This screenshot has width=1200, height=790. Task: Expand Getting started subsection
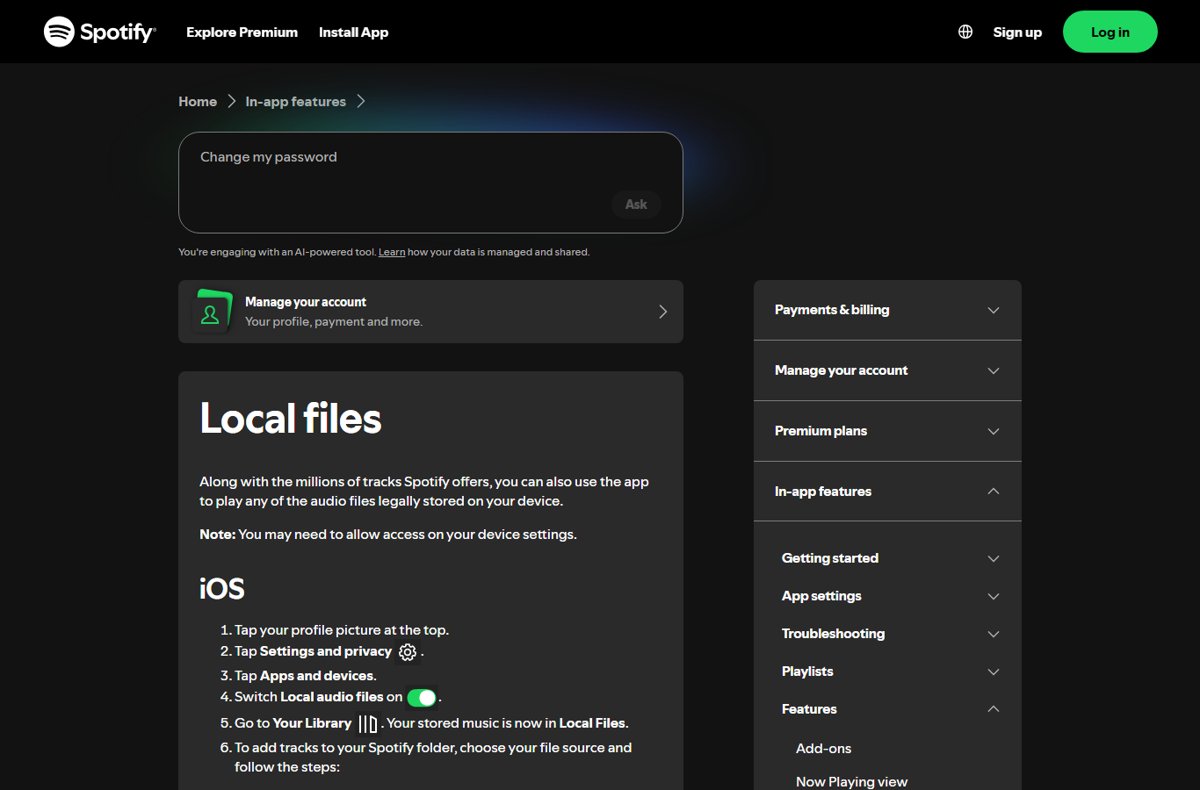tap(890, 558)
